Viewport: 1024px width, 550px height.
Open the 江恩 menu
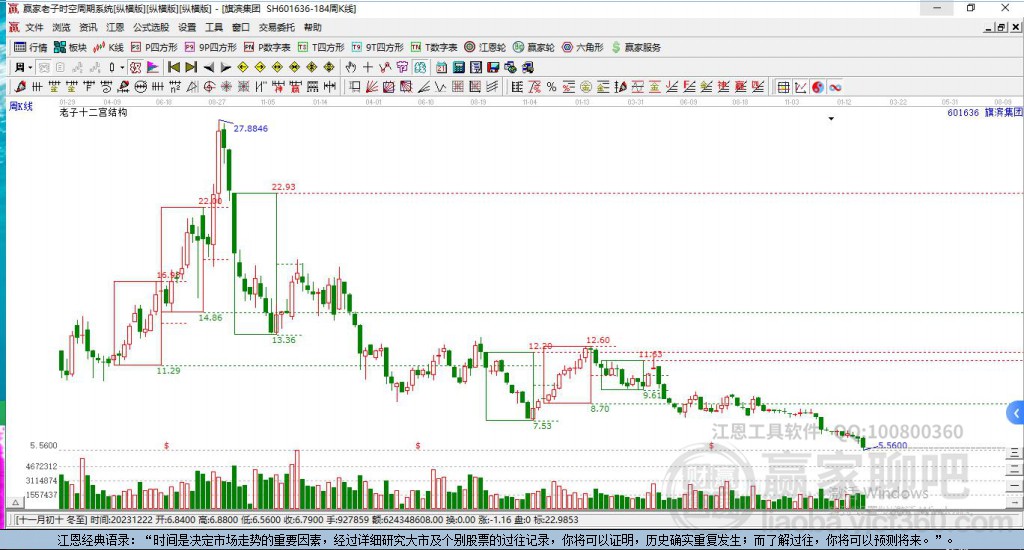pyautogui.click(x=115, y=27)
